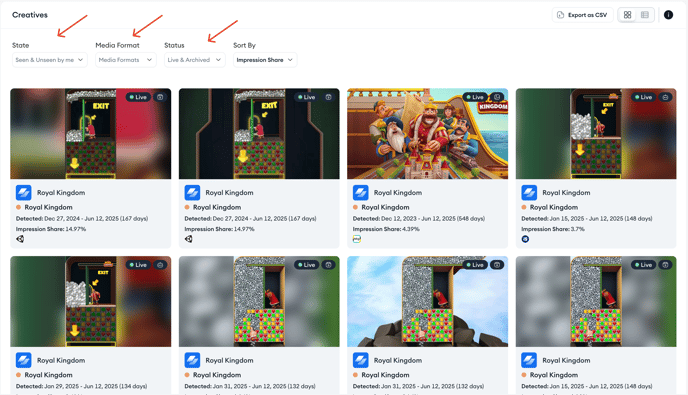The height and width of the screenshot is (395, 688).
Task: Click the 'Impression Share: 4.39%' text
Action: pos(386,229)
